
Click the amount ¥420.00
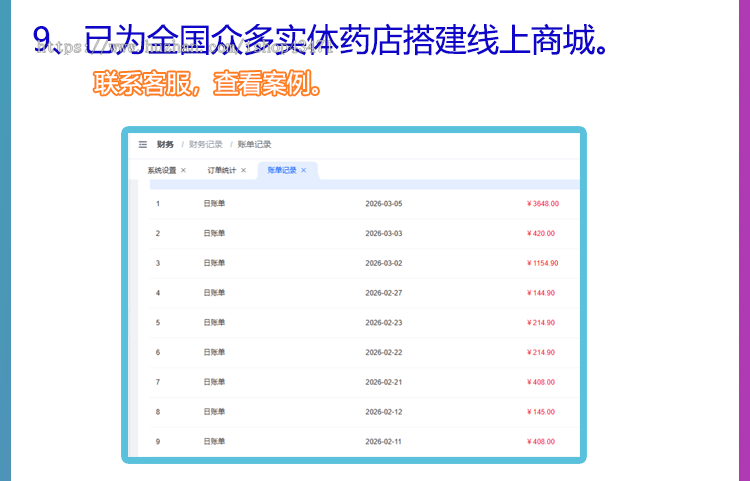pos(540,233)
